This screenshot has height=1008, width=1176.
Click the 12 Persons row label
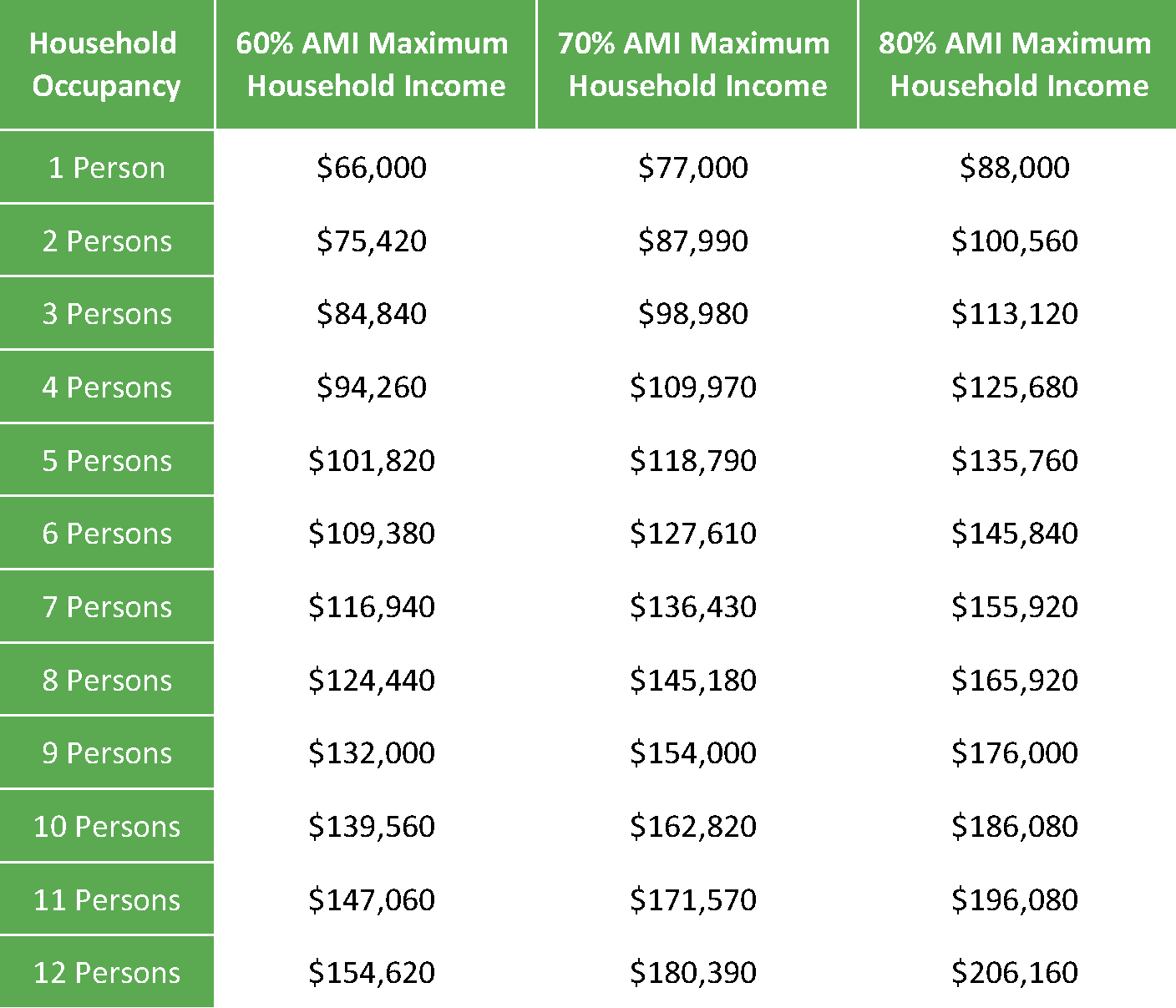[106, 972]
